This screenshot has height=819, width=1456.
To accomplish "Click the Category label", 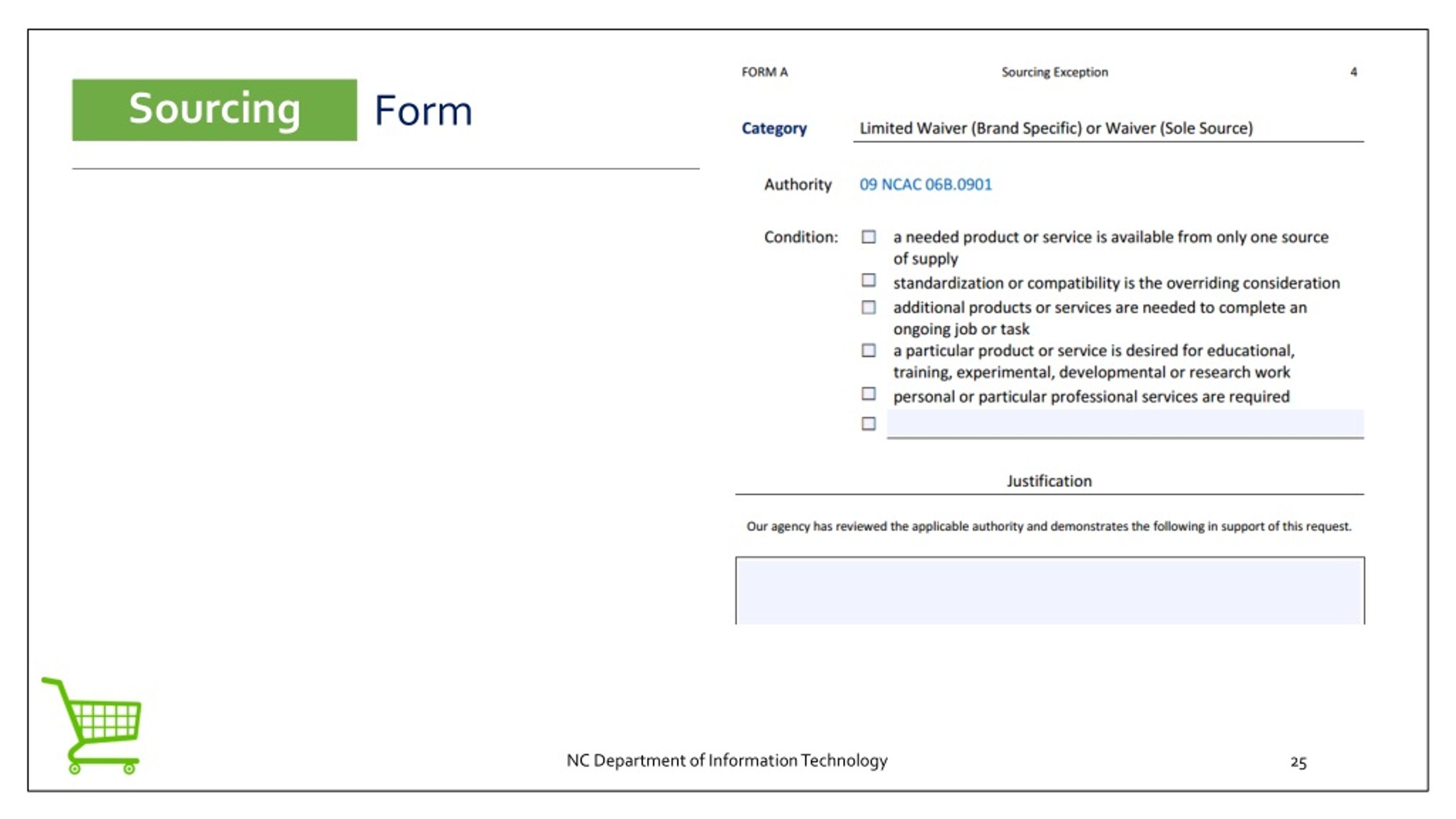I will tap(774, 129).
